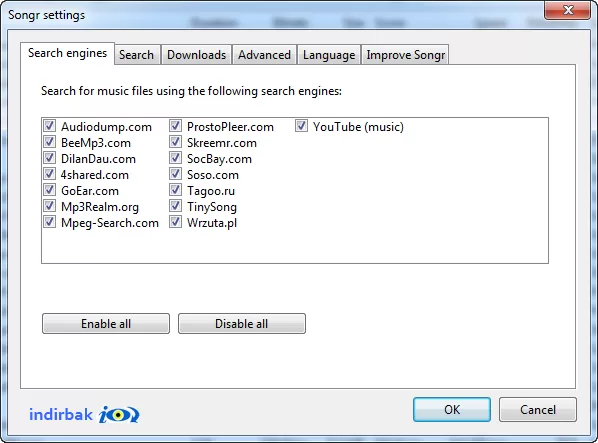This screenshot has width=598, height=443.
Task: Toggle the Tagoo.ru checkbox
Action: [175, 190]
